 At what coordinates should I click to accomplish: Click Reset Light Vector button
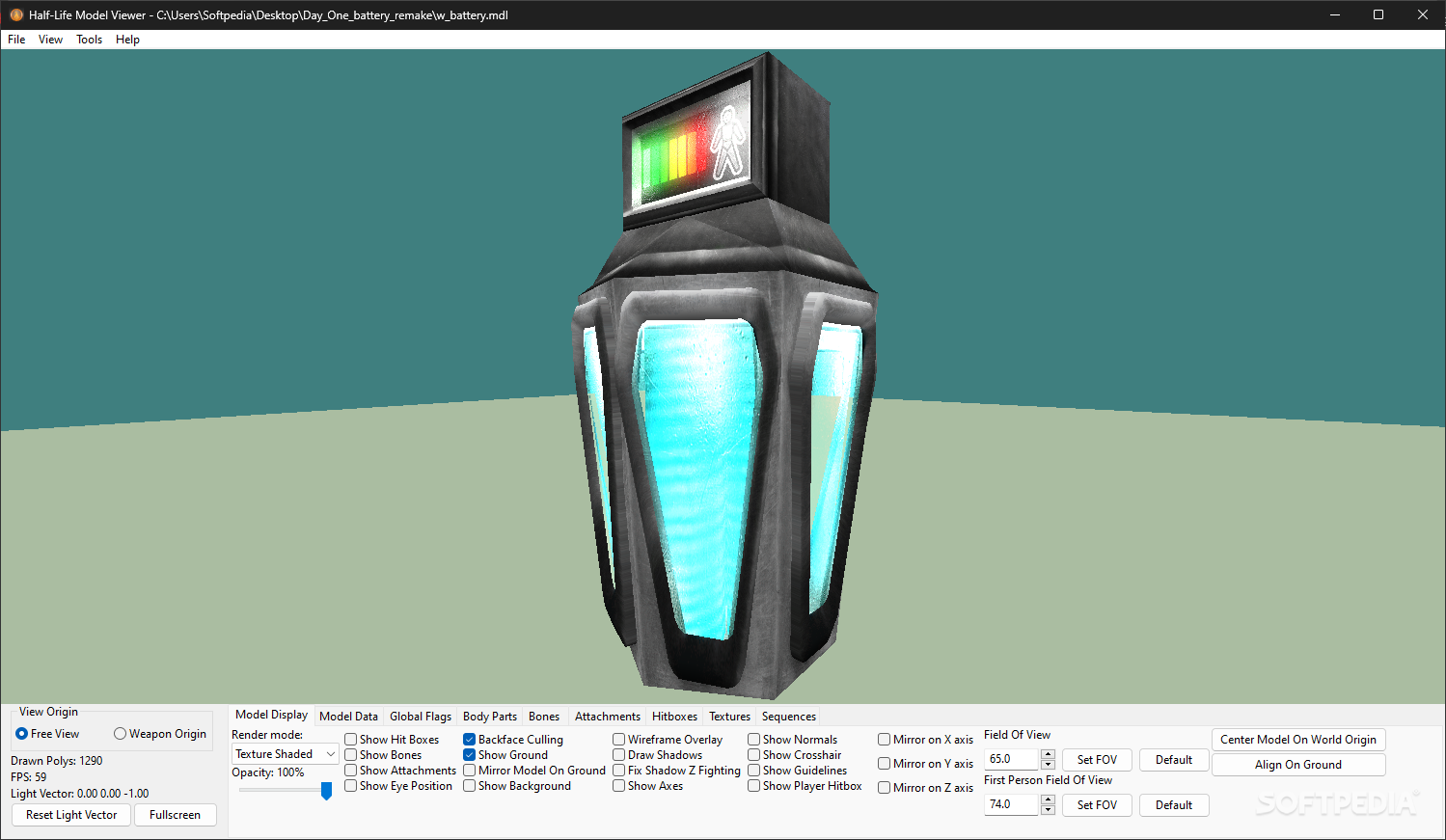tap(71, 814)
